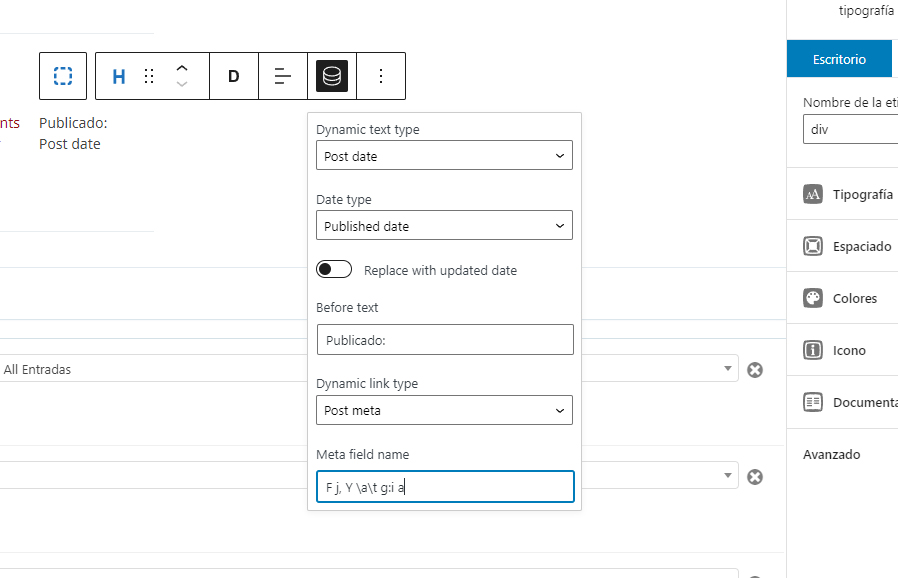The width and height of the screenshot is (898, 578).
Task: Move block up with the up arrow
Action: tap(182, 68)
